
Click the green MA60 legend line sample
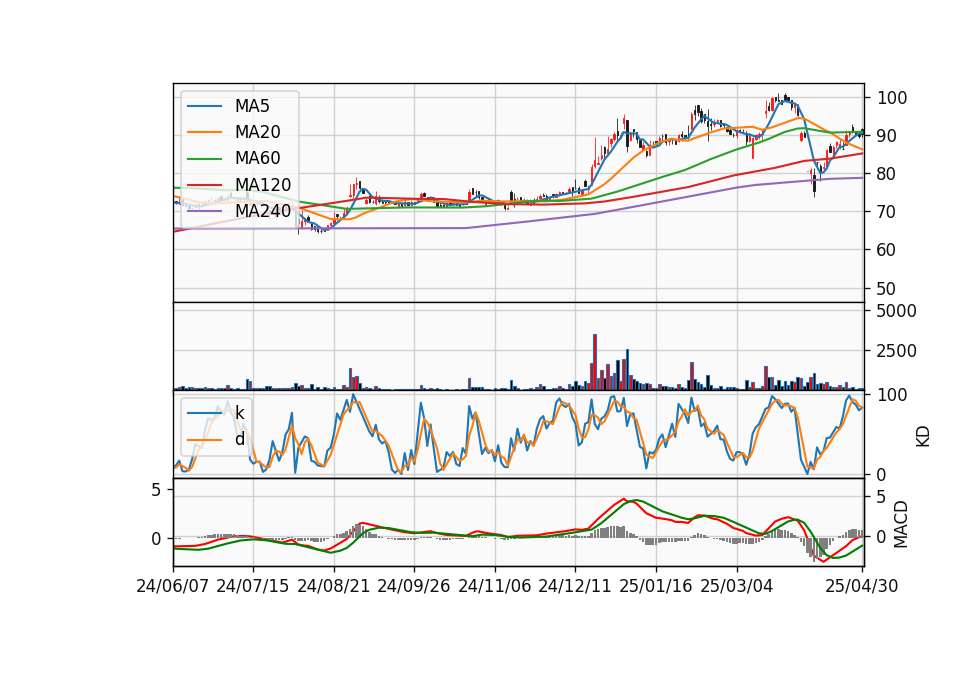[x=204, y=159]
